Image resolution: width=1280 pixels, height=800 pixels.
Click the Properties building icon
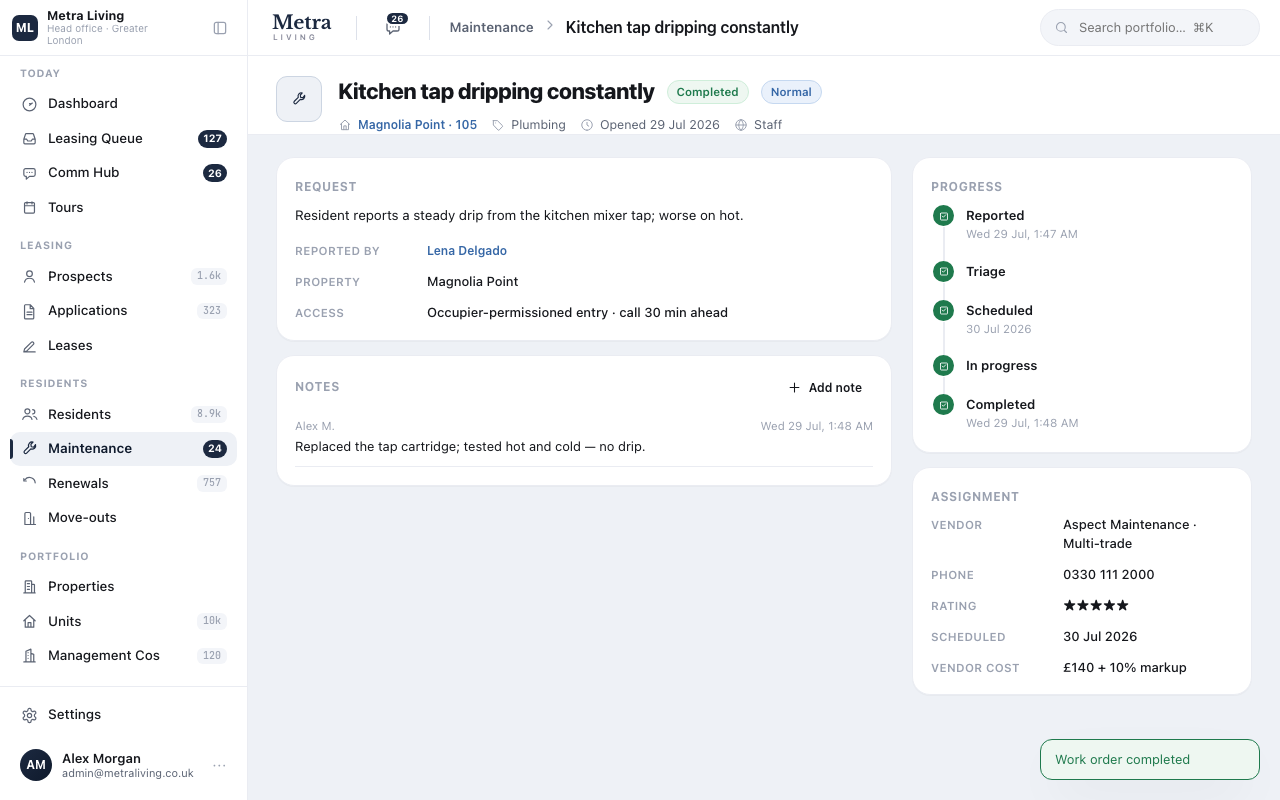click(29, 587)
